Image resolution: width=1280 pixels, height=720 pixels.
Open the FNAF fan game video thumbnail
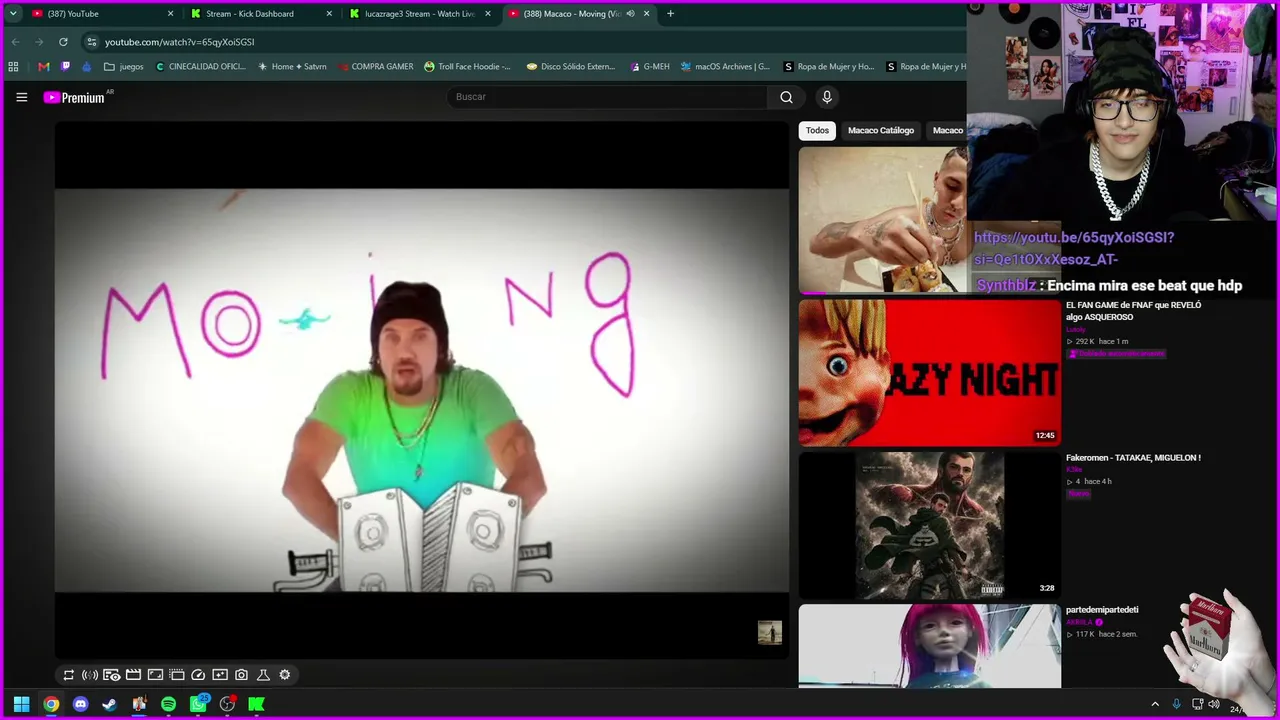(929, 372)
